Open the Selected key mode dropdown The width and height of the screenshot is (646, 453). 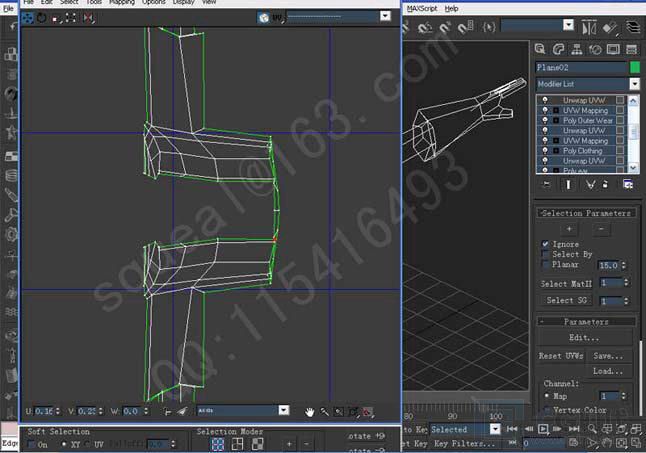point(495,429)
